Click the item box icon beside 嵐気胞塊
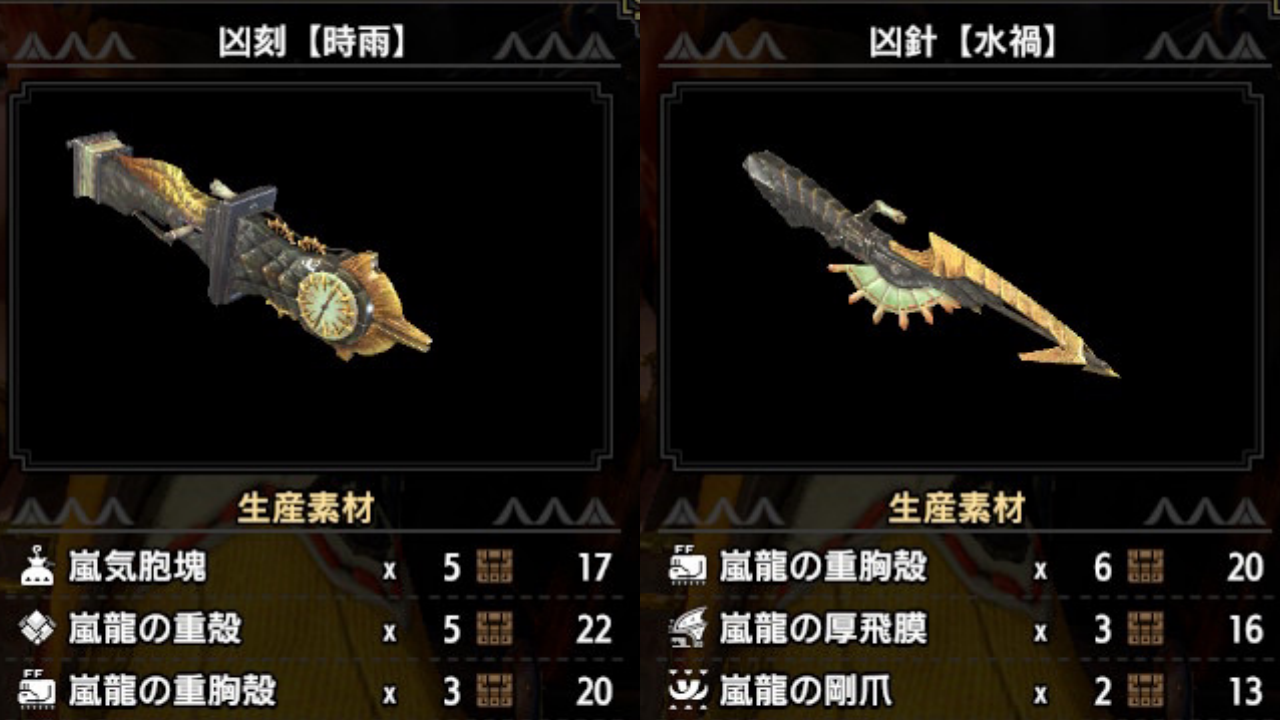The width and height of the screenshot is (1280, 720). pyautogui.click(x=494, y=568)
